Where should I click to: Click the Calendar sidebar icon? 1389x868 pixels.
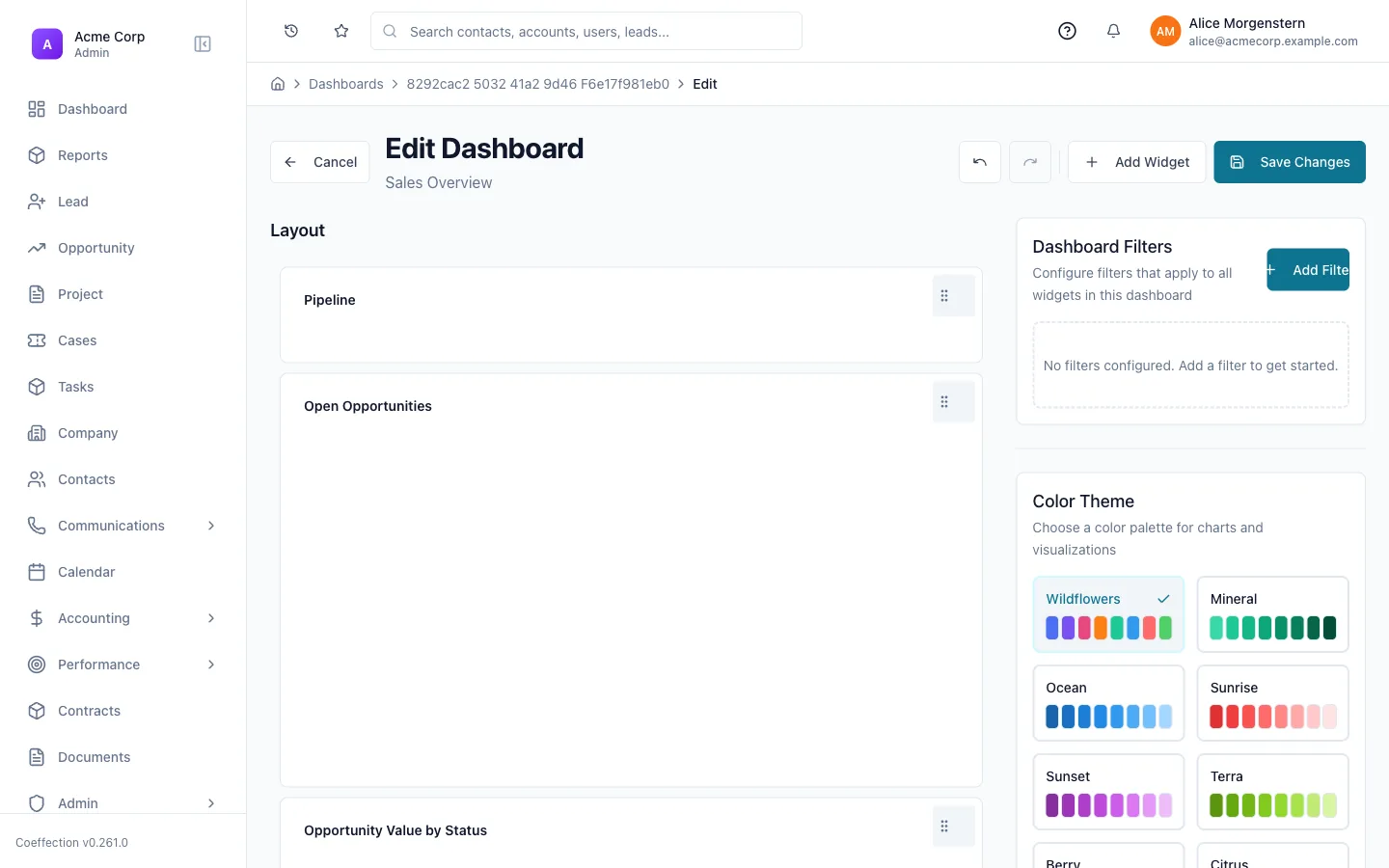click(37, 572)
